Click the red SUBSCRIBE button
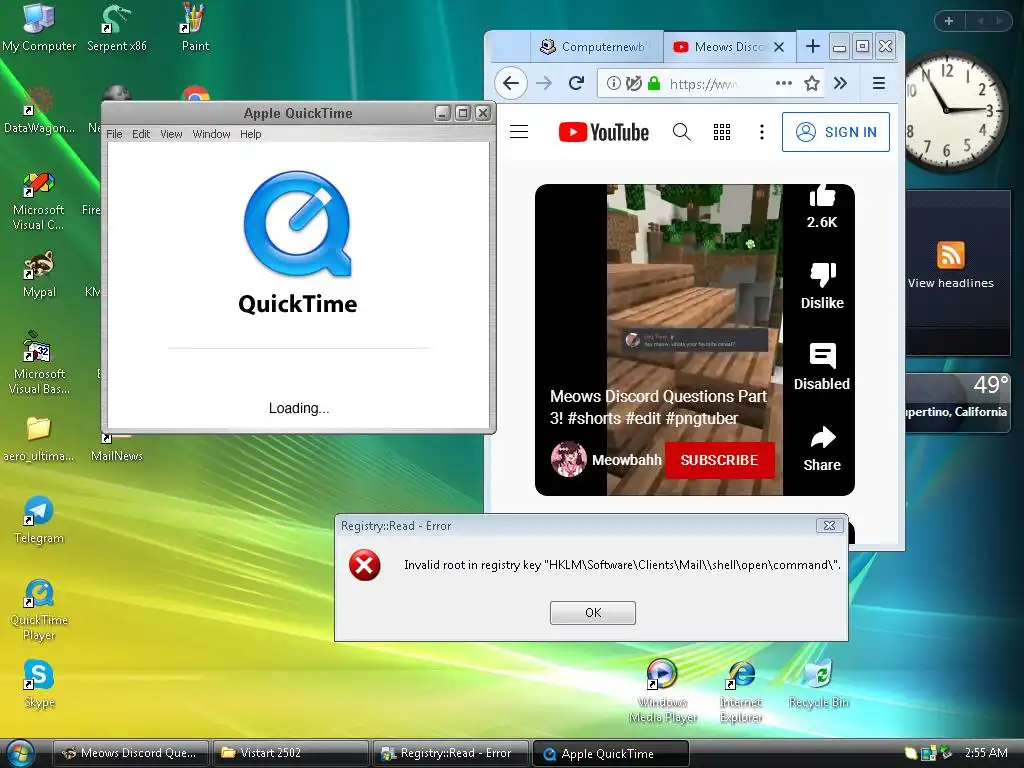Screen dimensions: 1024x768 coord(720,460)
